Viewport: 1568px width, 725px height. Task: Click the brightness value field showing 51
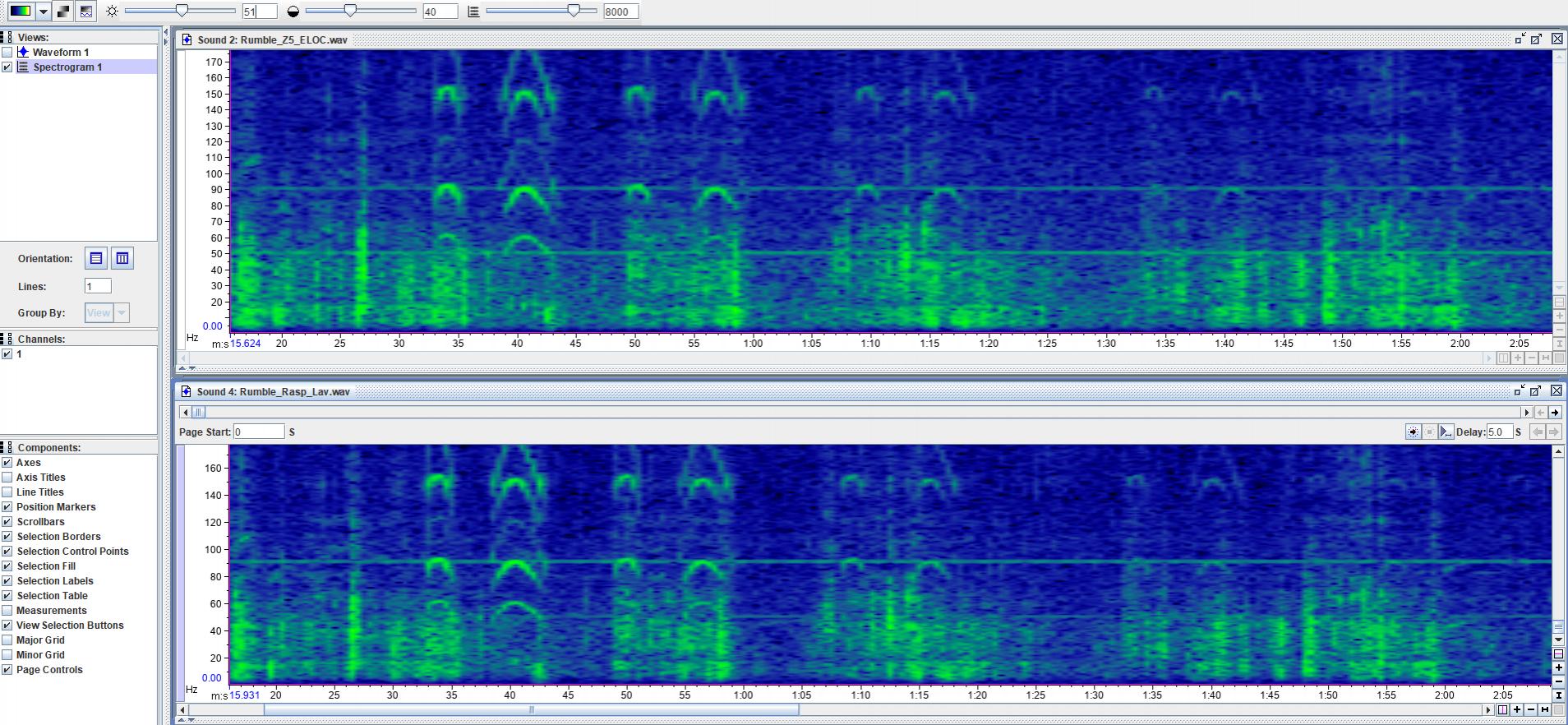[x=260, y=12]
